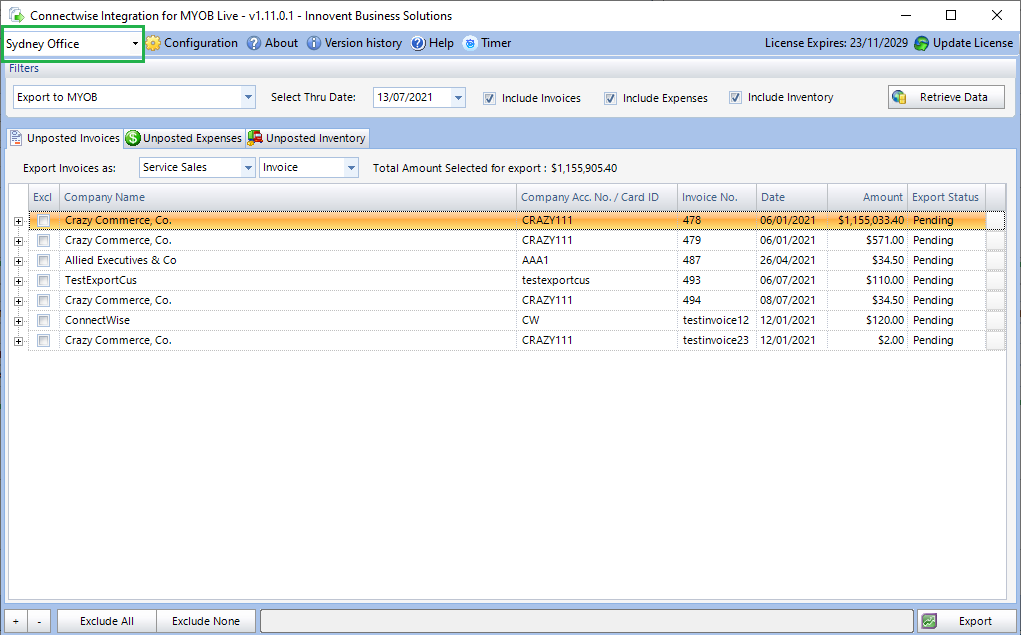Select the testexportcus Card ID cell

click(597, 280)
